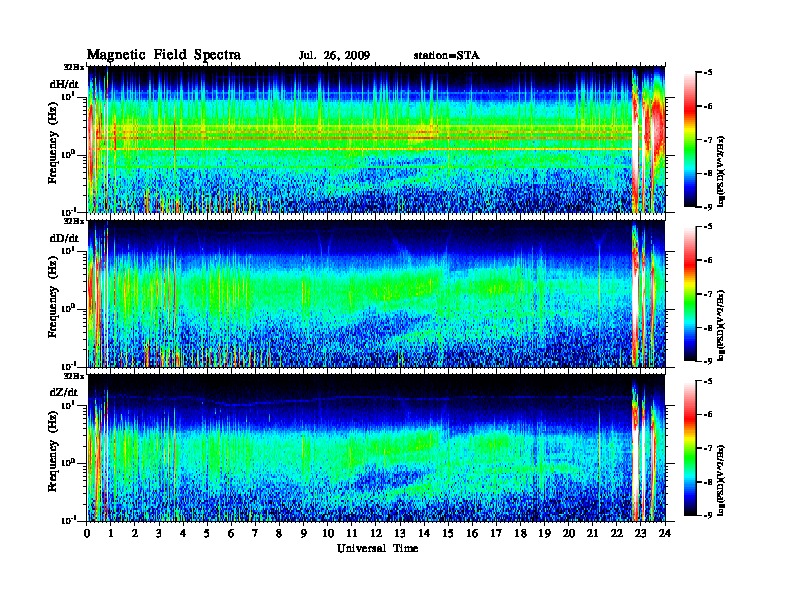Click the 10¹ frequency tick of the dH/dt panel

(x=69, y=96)
